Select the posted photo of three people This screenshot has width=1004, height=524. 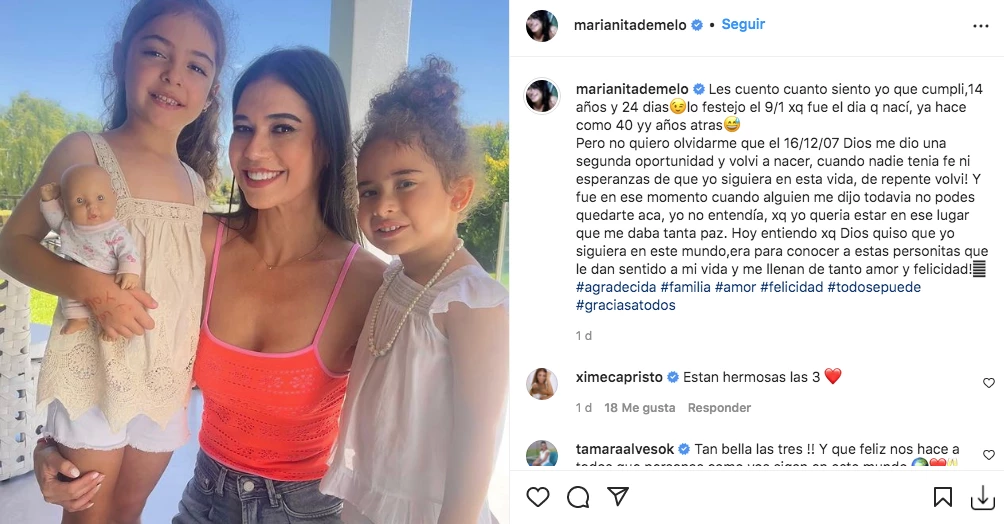[x=255, y=262]
